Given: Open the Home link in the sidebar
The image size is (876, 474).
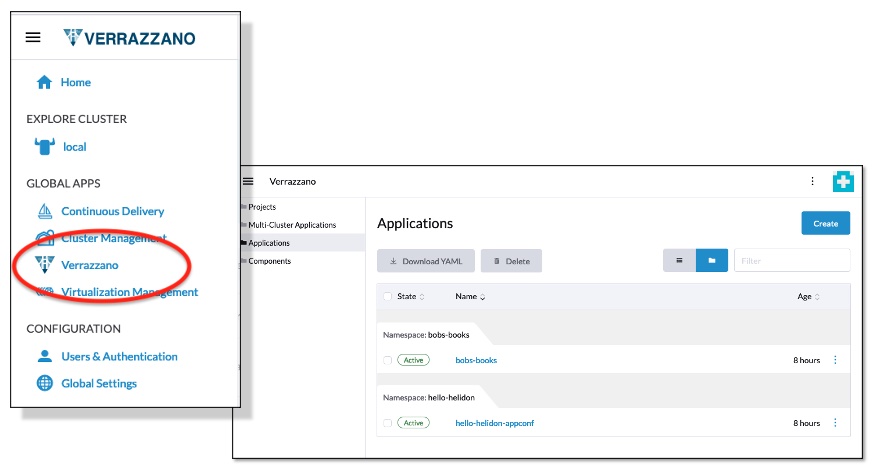Looking at the screenshot, I should point(75,82).
